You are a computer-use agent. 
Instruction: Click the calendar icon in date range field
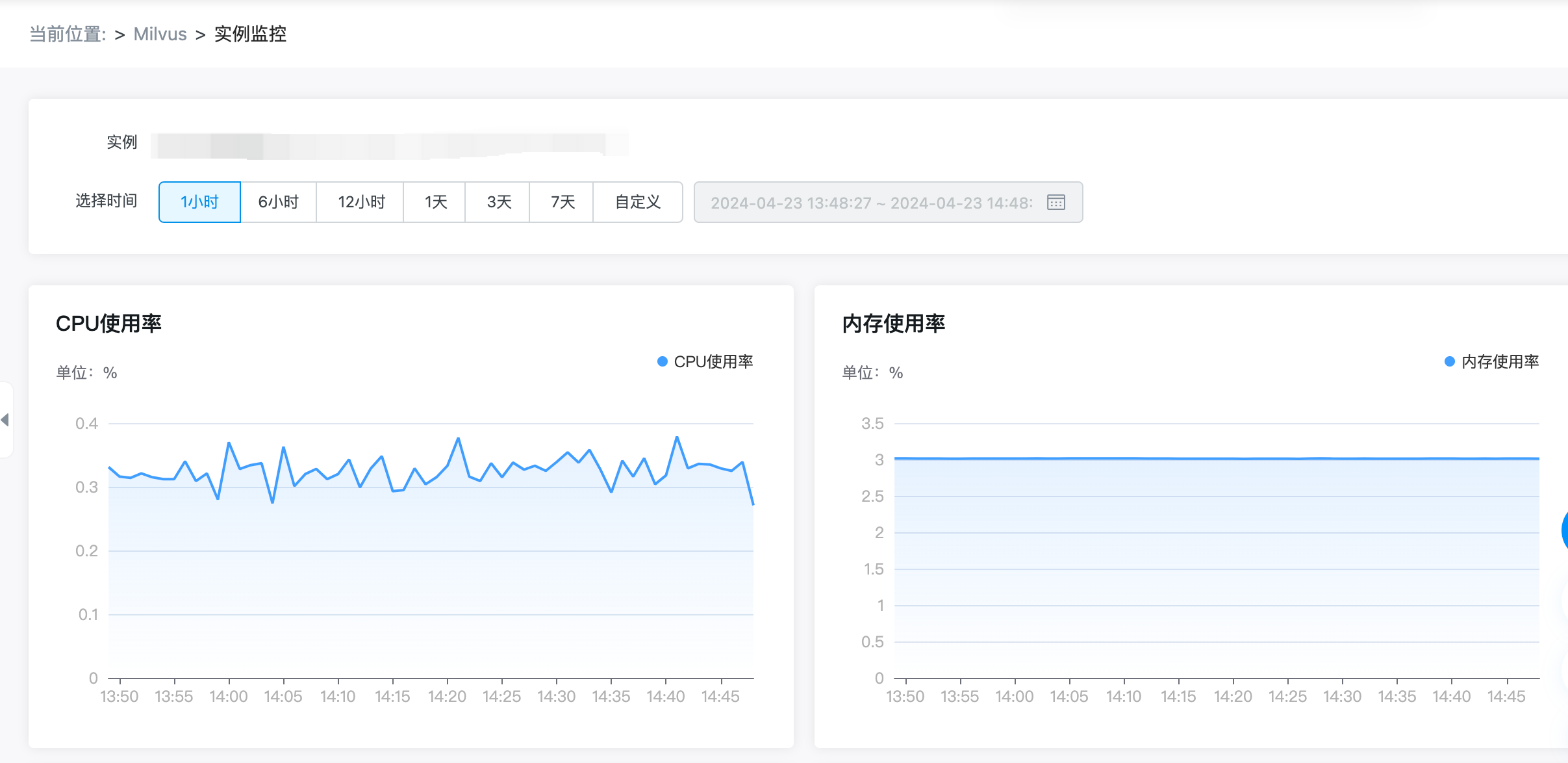click(x=1056, y=202)
